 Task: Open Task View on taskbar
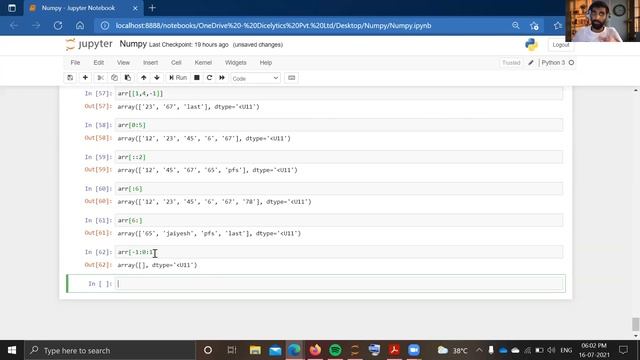[x=232, y=350]
